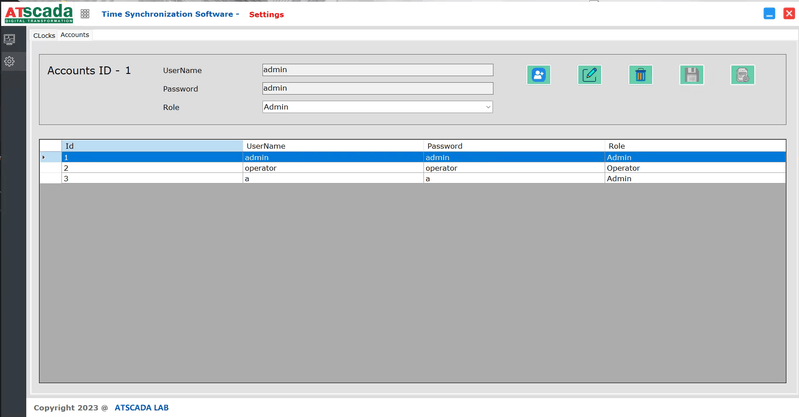Click the grid menu icon beside logo
The image size is (799, 417).
84,15
